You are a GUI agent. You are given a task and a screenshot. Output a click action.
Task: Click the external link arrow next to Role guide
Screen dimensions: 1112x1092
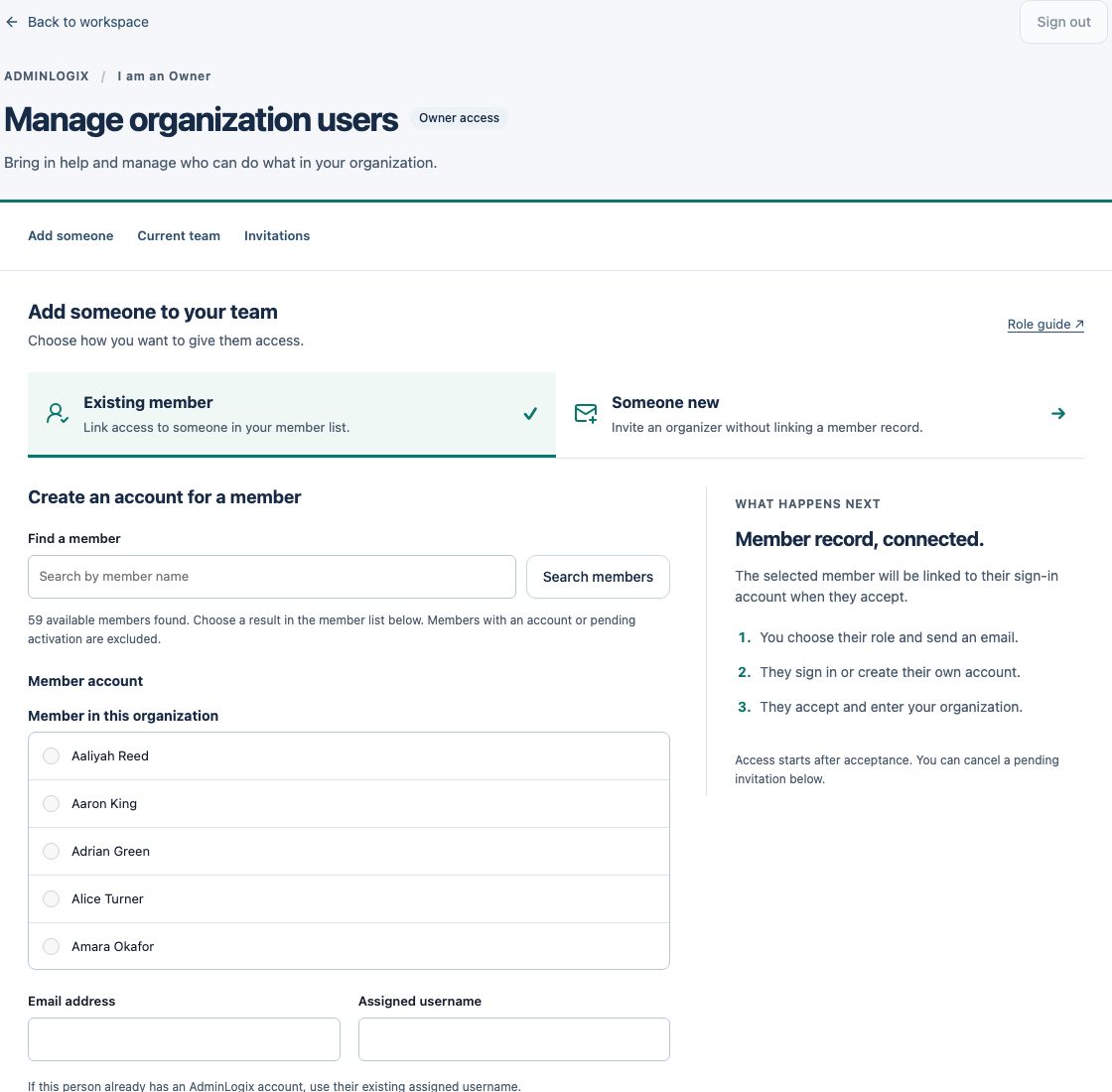tap(1079, 324)
